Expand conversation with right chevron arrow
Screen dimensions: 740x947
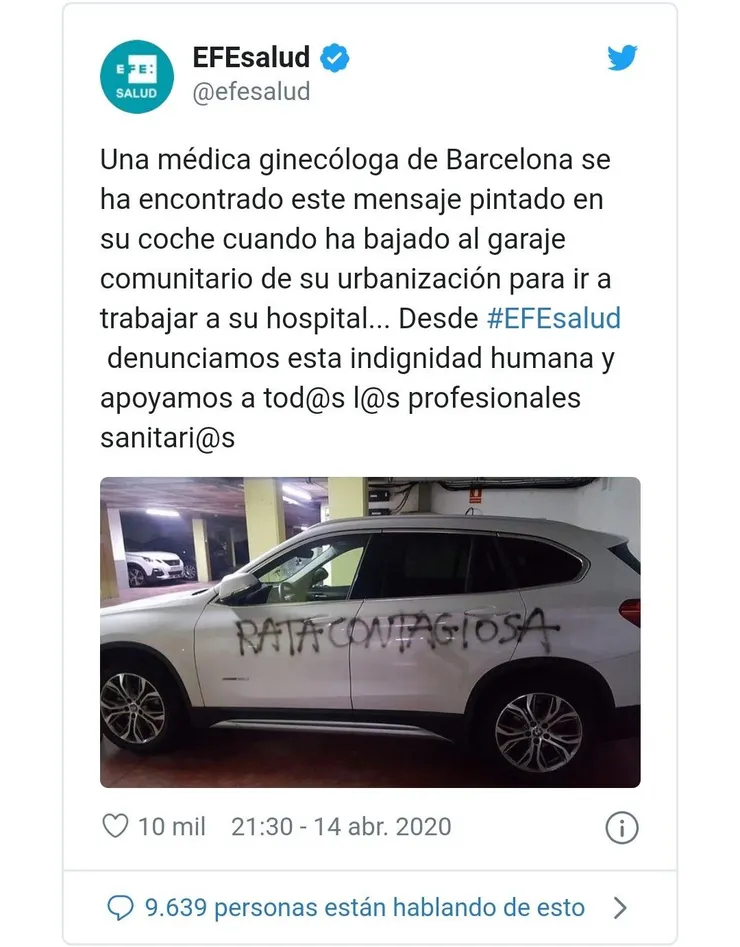(620, 908)
